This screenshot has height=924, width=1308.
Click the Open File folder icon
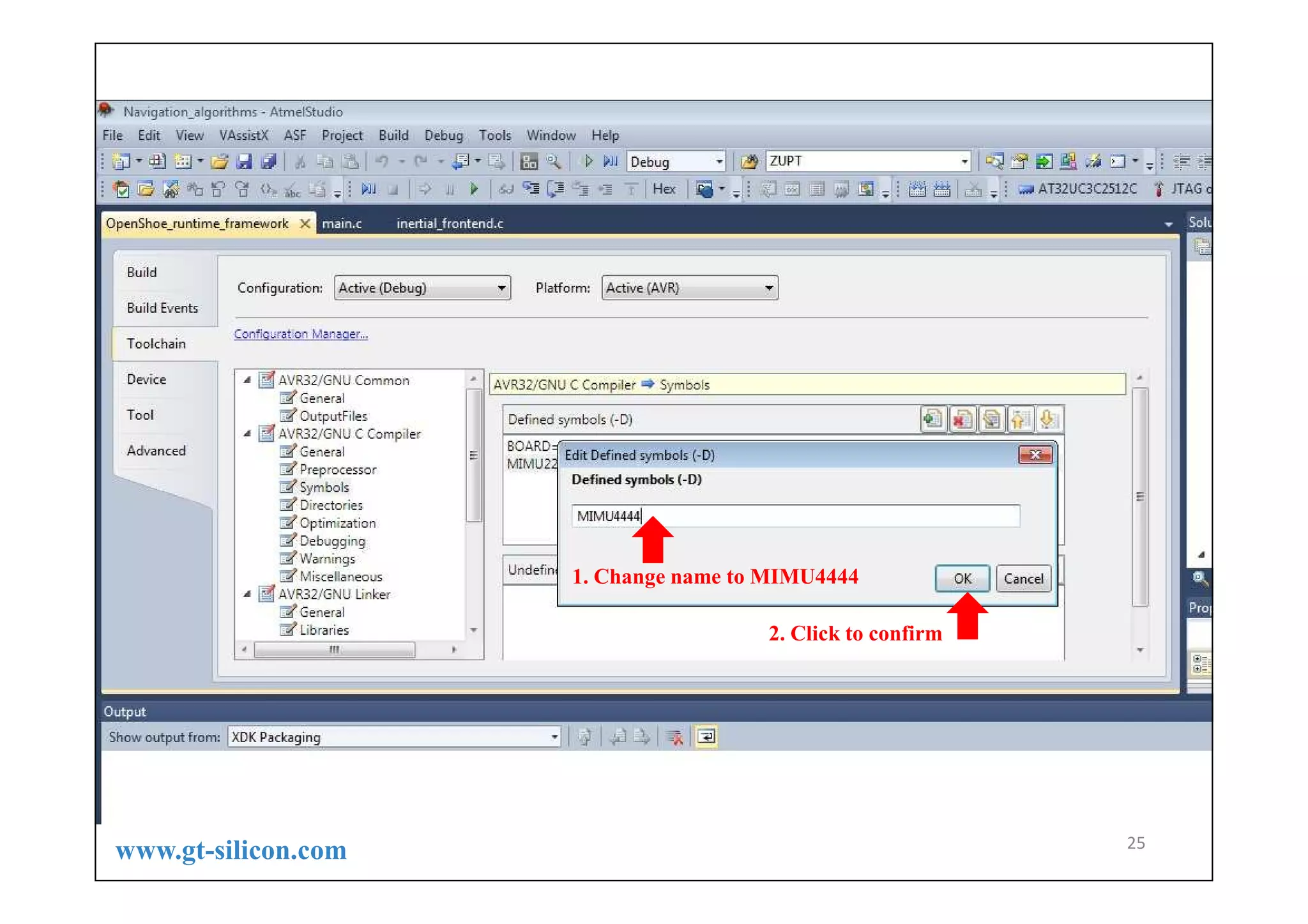[x=219, y=162]
